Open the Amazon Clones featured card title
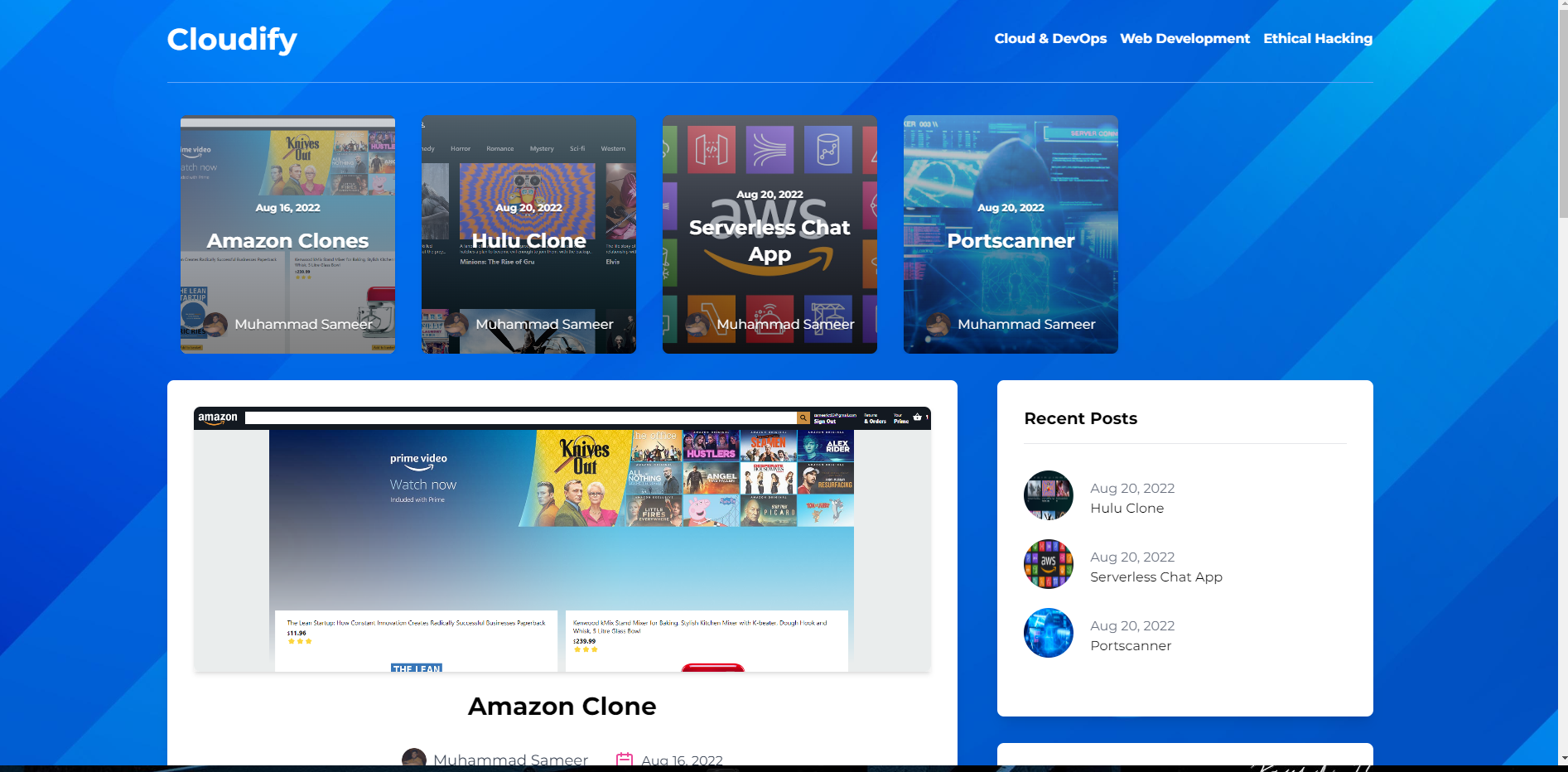 coord(287,240)
